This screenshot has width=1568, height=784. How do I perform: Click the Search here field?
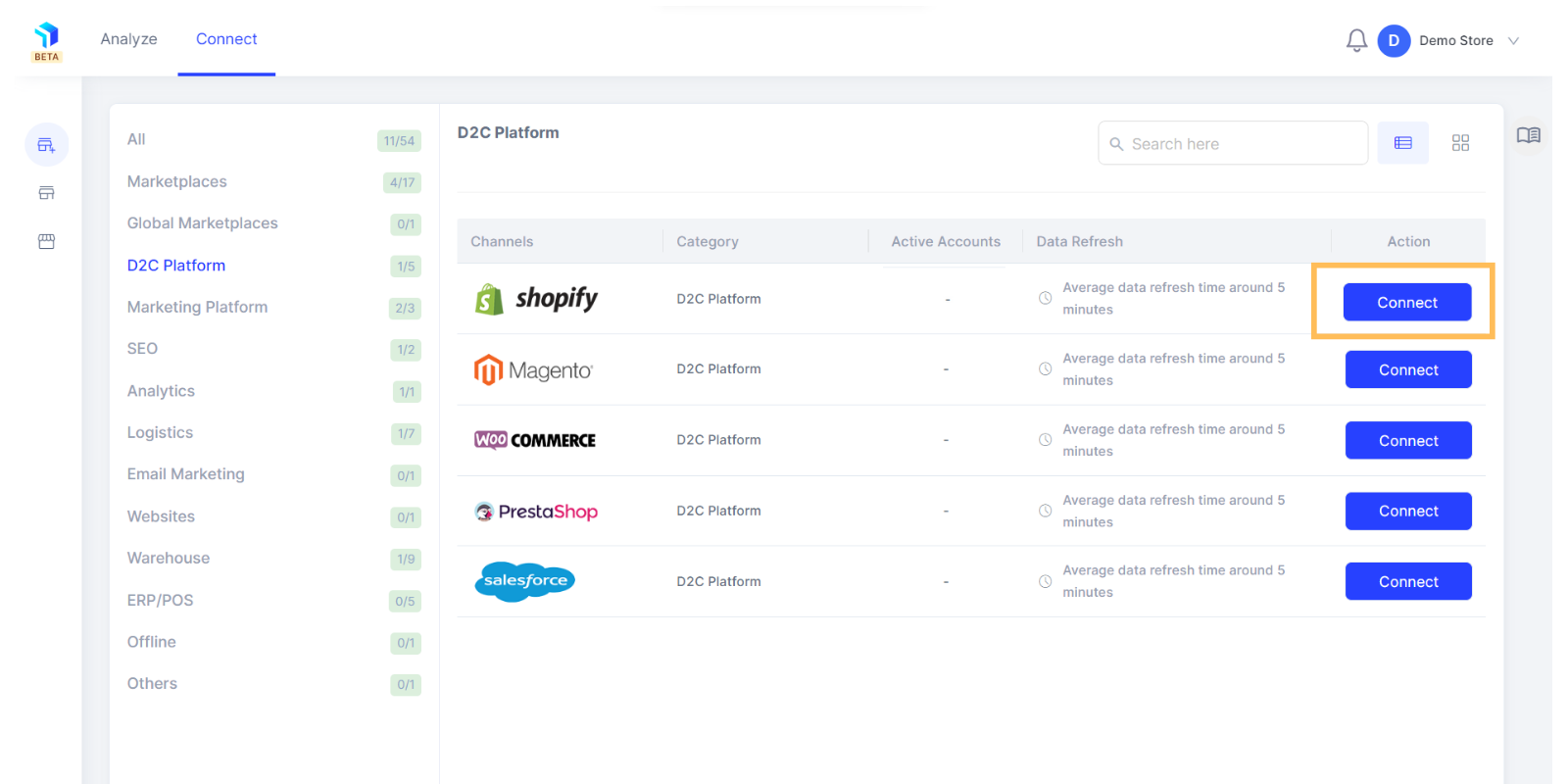point(1233,143)
